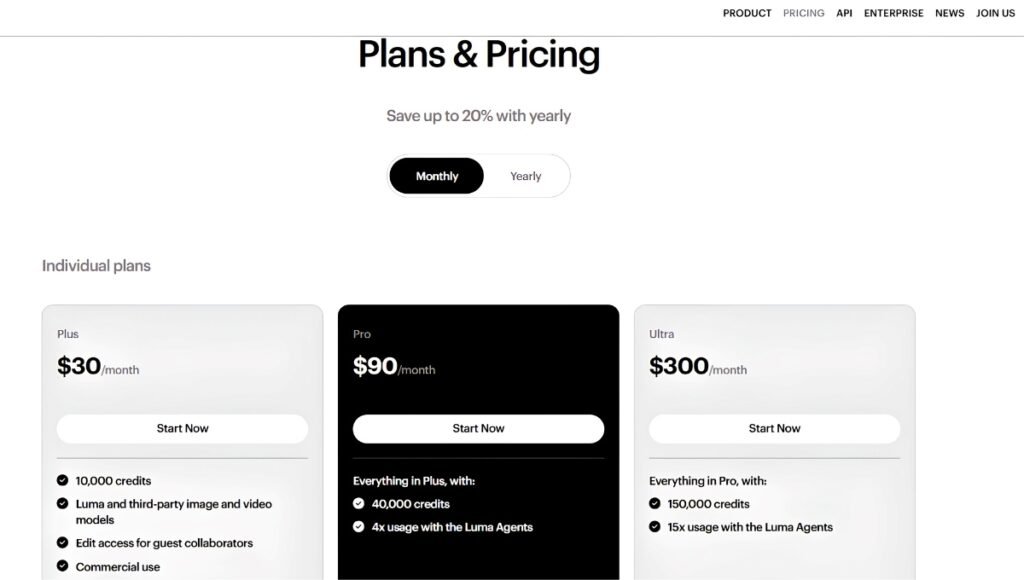1024x580 pixels.
Task: Click checkmark icon next to Commercial use
Action: click(63, 566)
